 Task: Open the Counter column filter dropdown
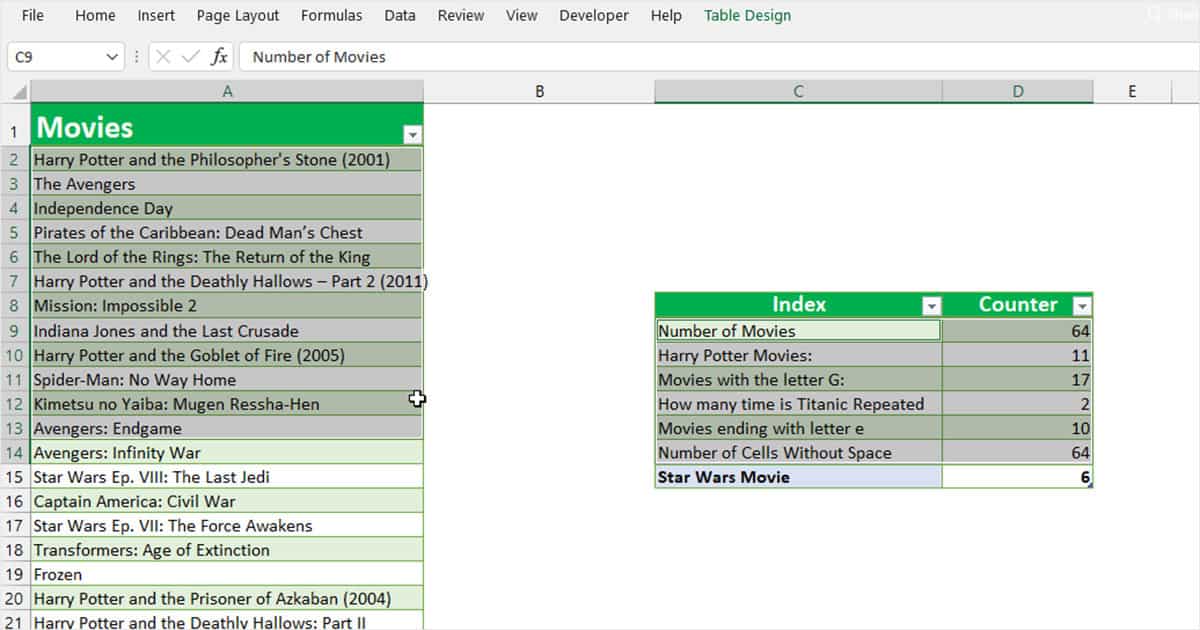[x=1084, y=304]
